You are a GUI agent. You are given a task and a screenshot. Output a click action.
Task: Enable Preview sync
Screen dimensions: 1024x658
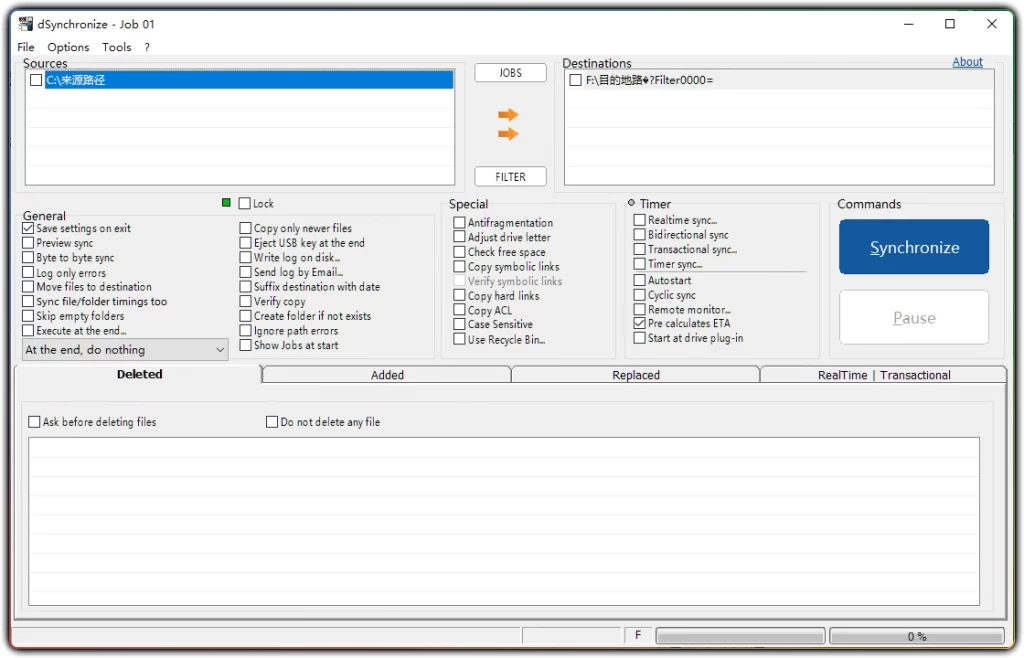[27, 242]
